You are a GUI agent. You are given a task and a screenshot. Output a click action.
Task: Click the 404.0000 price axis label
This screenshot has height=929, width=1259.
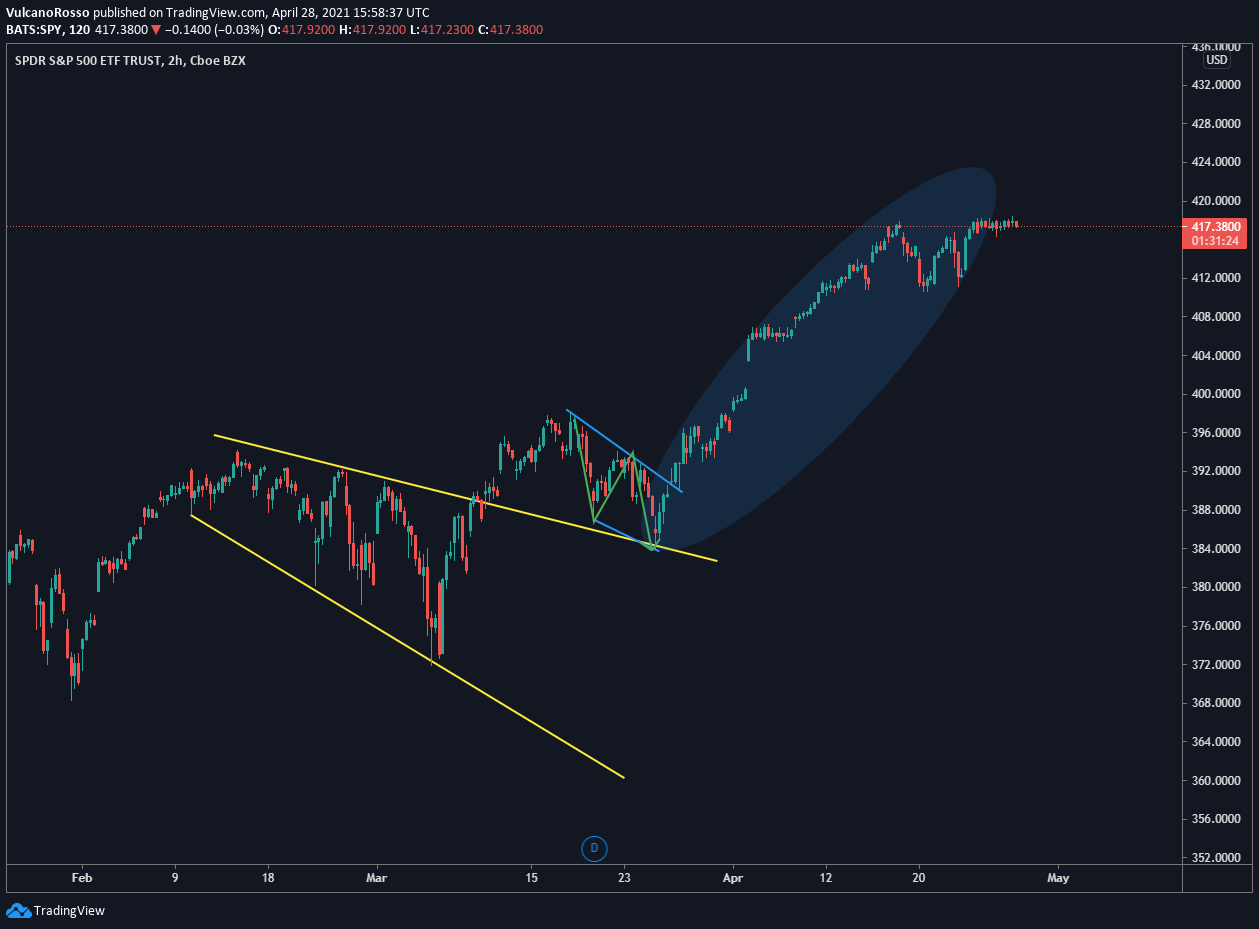(x=1218, y=356)
